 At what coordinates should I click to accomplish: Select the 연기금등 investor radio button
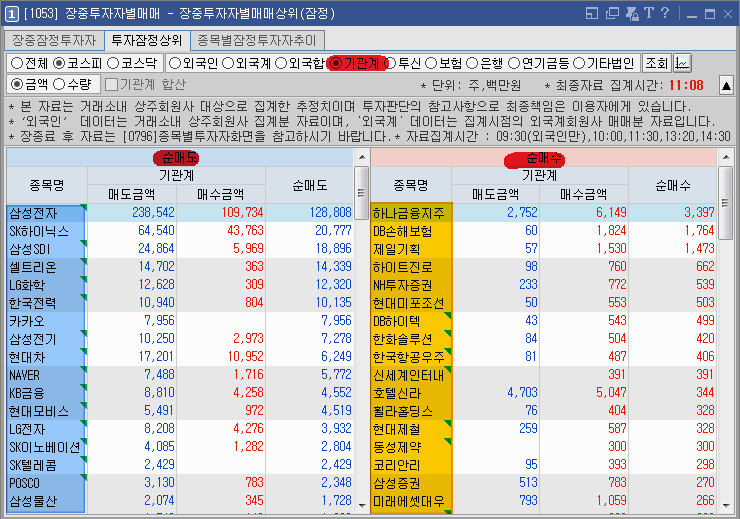click(514, 63)
